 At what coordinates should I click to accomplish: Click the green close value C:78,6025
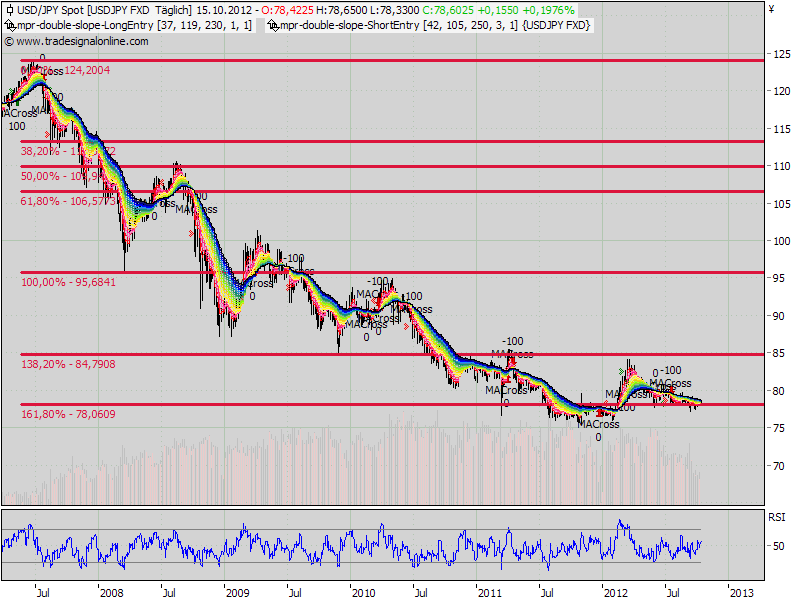tap(448, 10)
